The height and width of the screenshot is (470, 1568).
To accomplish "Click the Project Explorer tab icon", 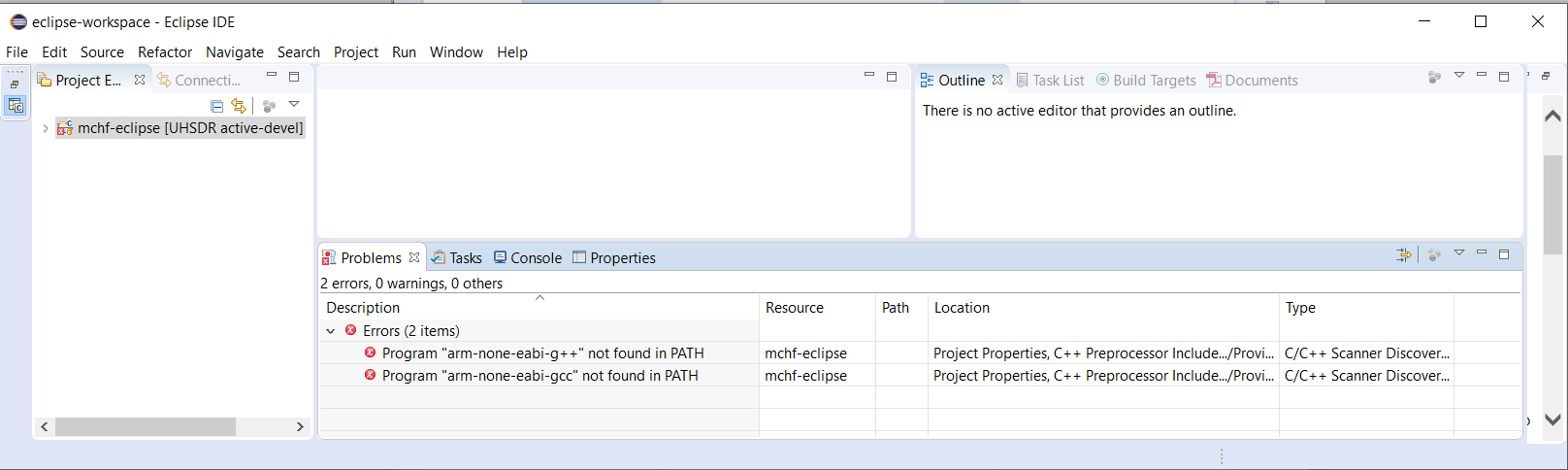I will point(45,80).
